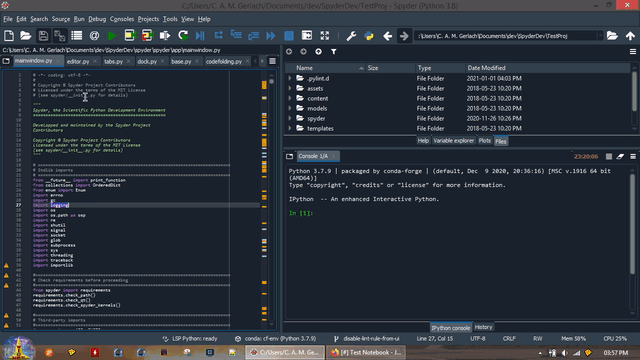The height and width of the screenshot is (360, 640).
Task: Open the console pane options menu
Action: tap(633, 156)
